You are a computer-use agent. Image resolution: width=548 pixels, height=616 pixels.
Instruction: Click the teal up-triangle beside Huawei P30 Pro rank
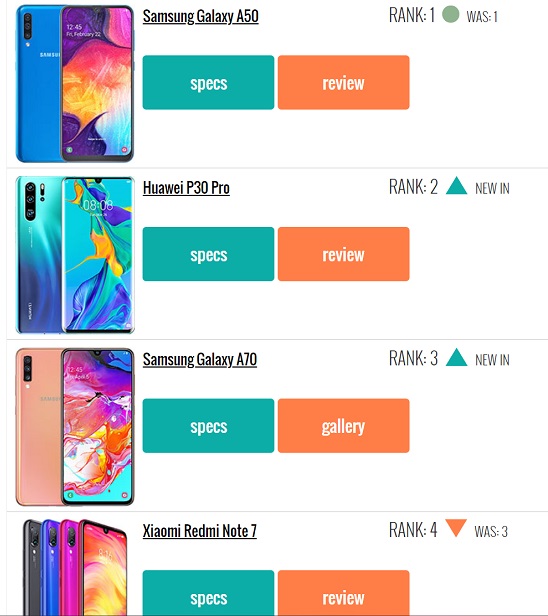[456, 185]
